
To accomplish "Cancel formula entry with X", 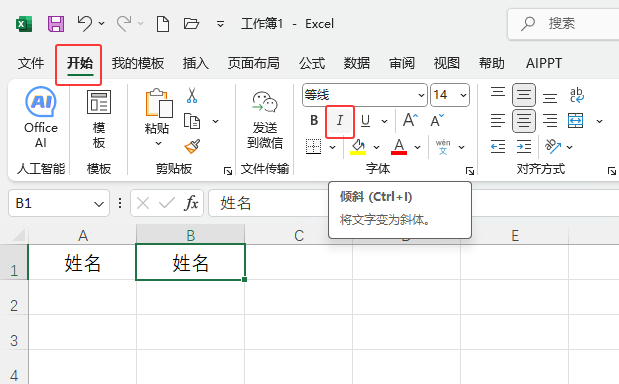I will [x=143, y=203].
